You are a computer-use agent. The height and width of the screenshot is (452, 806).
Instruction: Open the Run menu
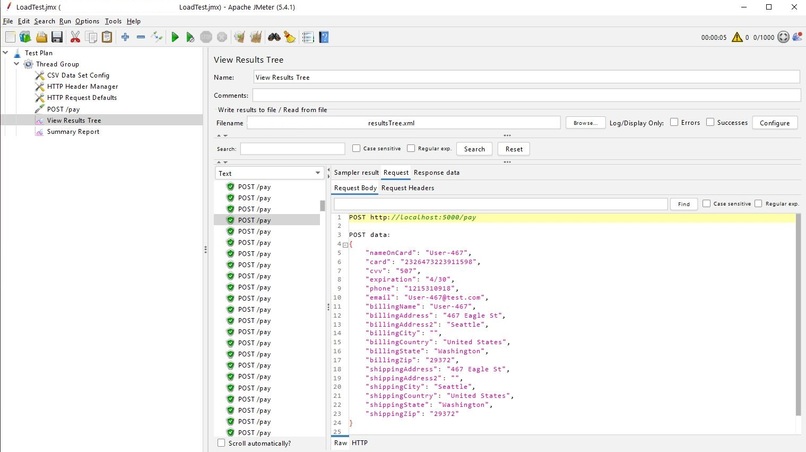65,21
